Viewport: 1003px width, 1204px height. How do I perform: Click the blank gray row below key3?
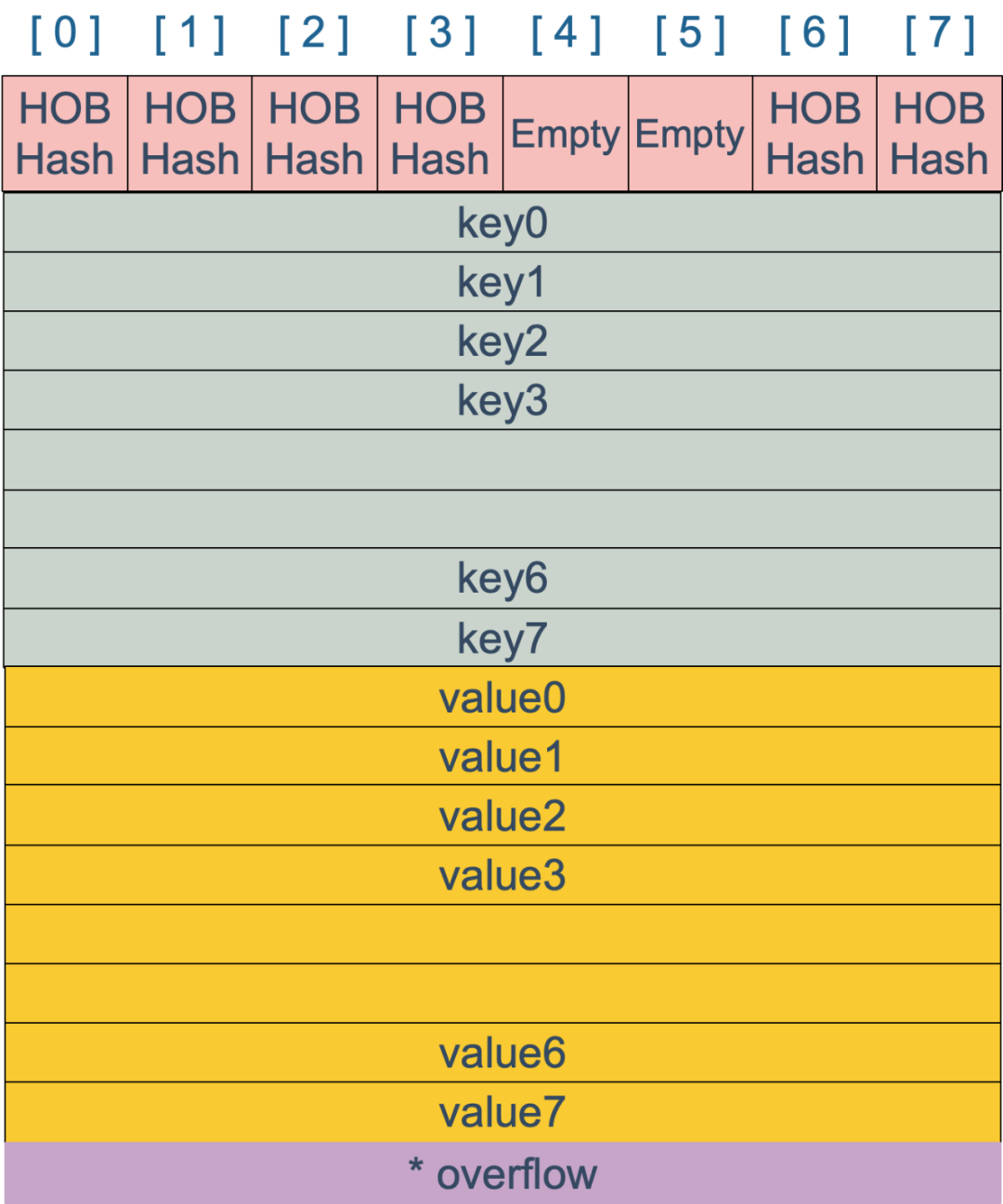501,460
